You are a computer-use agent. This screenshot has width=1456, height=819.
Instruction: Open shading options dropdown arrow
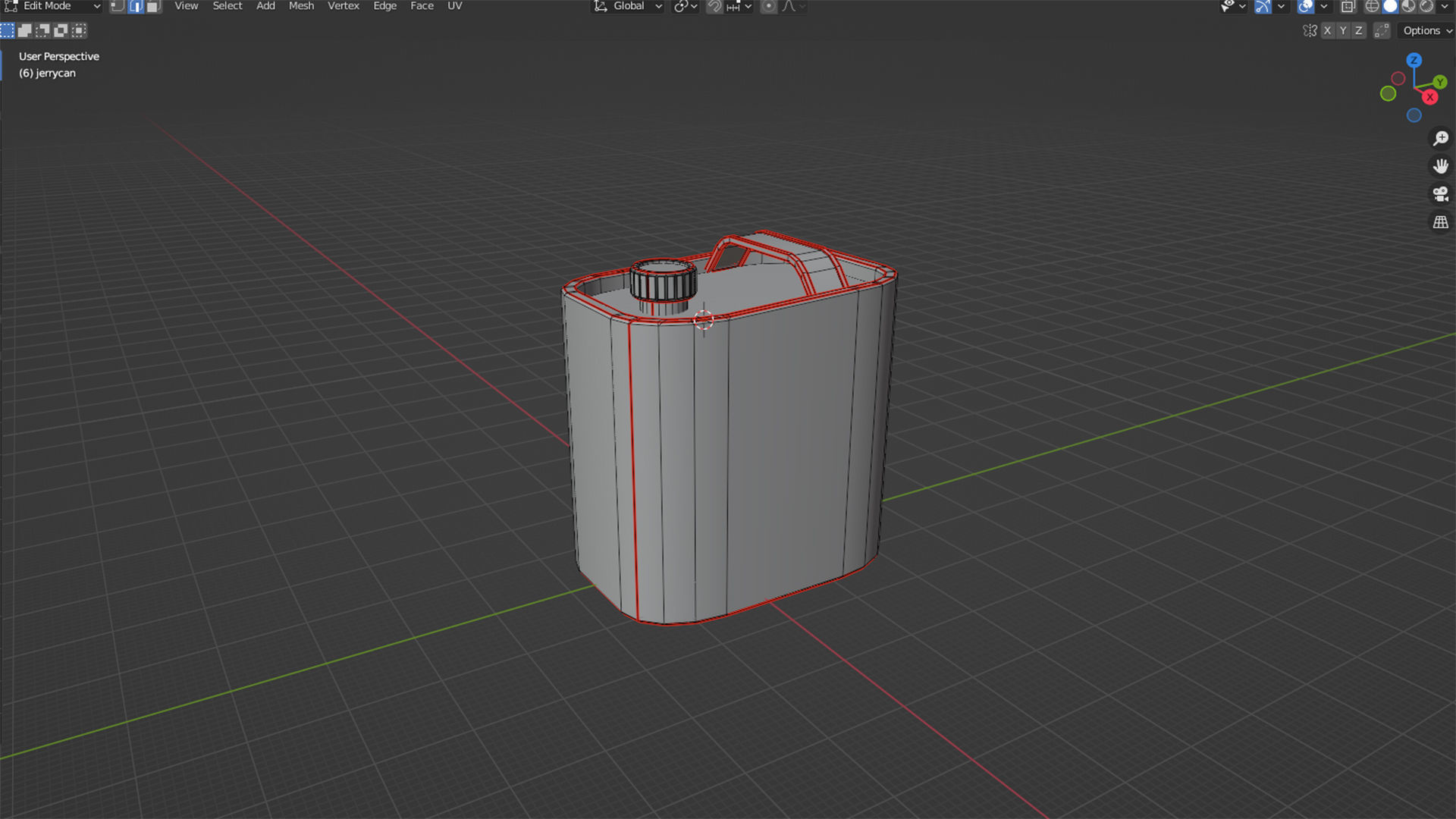[1445, 6]
